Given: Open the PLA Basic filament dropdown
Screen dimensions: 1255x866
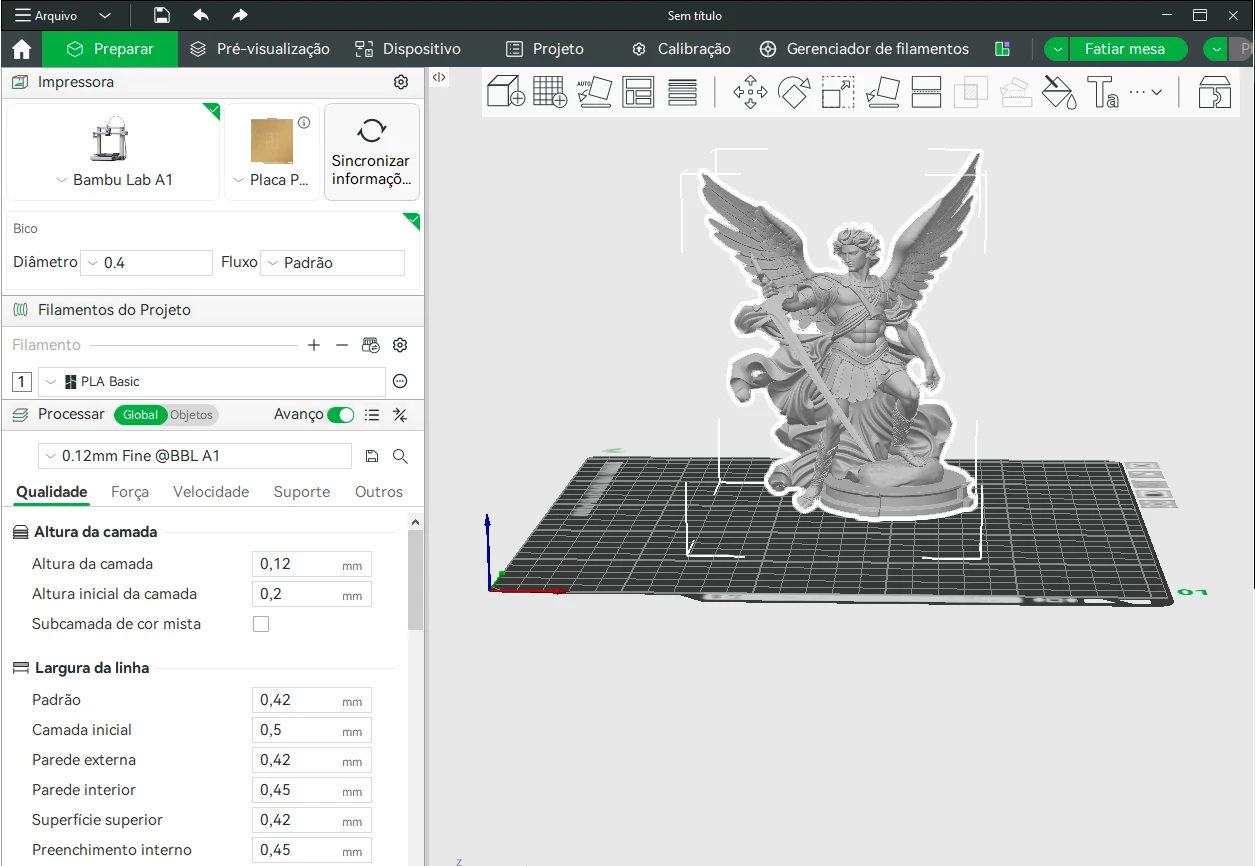Looking at the screenshot, I should point(211,381).
